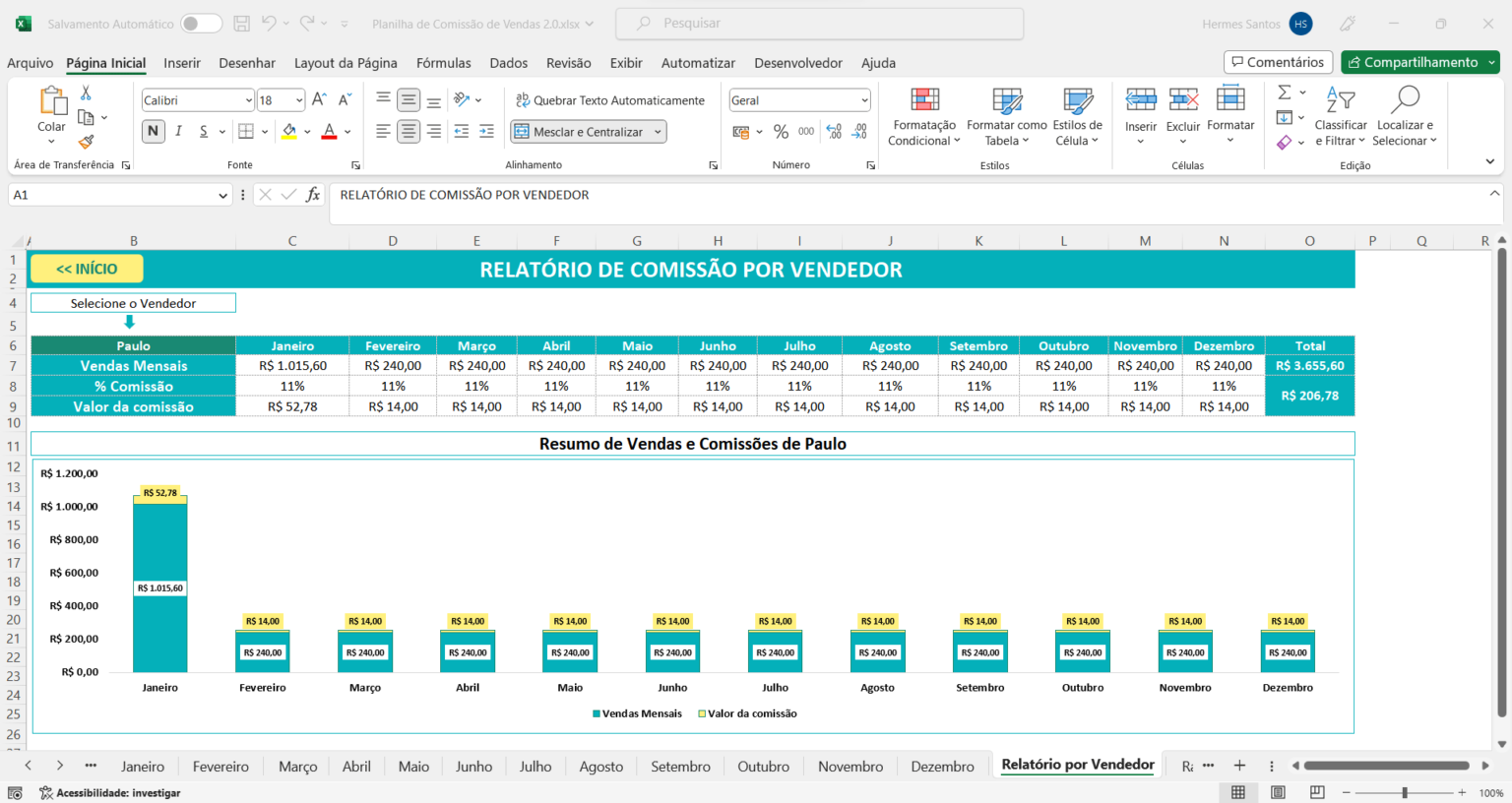Click the Compartilhamento button
Screen dimensions: 1512x803
tap(1419, 62)
